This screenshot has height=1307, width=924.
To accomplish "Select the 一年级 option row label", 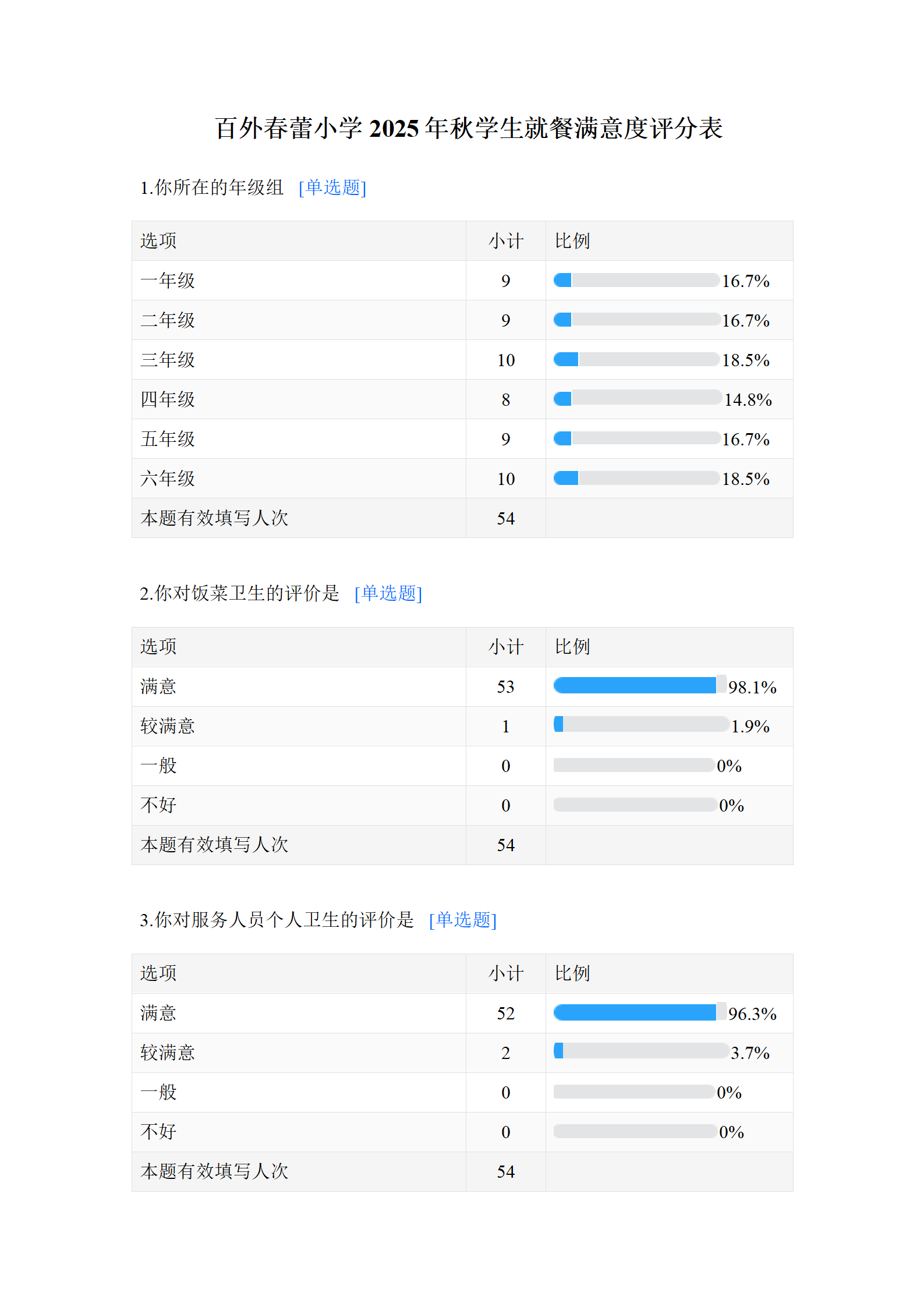I will [168, 281].
